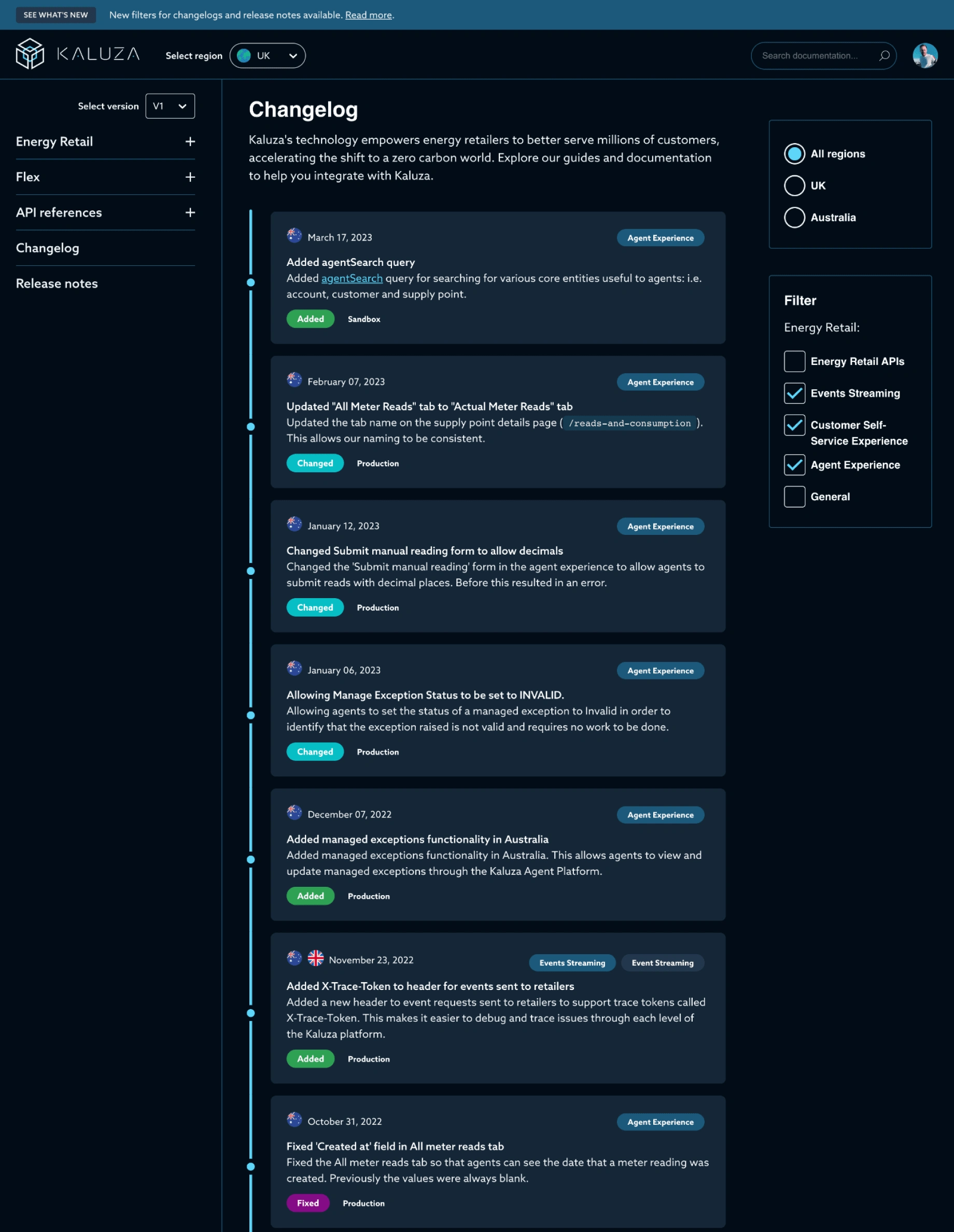Click the Added badge on December 07 entry
The height and width of the screenshot is (1232, 954).
pos(310,896)
